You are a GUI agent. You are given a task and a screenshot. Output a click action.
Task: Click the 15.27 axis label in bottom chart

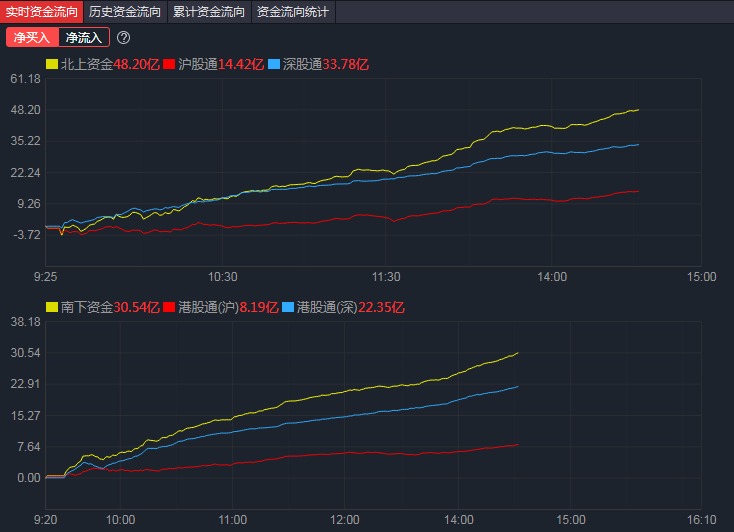click(x=26, y=415)
